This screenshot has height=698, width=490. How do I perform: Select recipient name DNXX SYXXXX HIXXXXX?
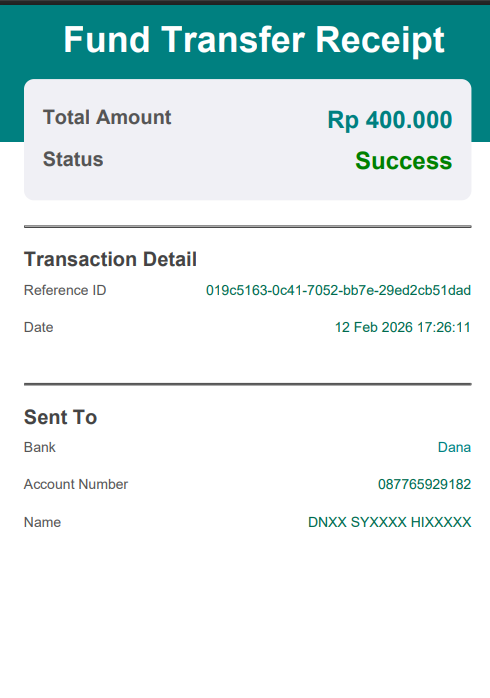click(389, 522)
